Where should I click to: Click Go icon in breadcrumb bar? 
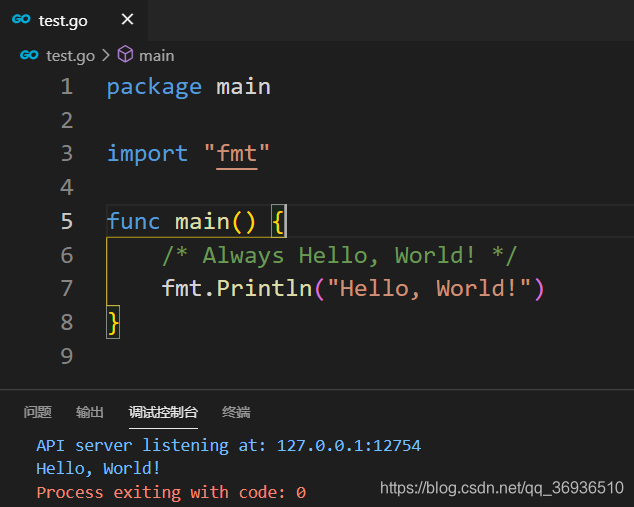click(x=29, y=55)
